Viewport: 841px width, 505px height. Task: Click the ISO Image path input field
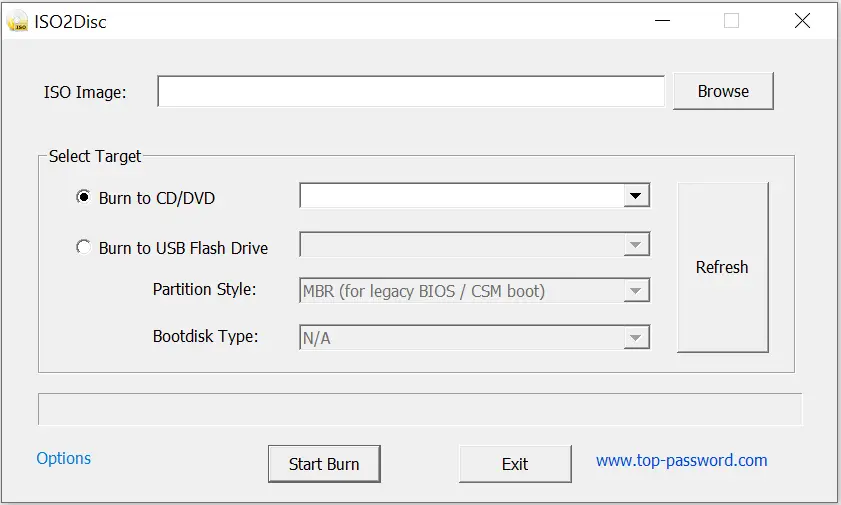pos(411,92)
